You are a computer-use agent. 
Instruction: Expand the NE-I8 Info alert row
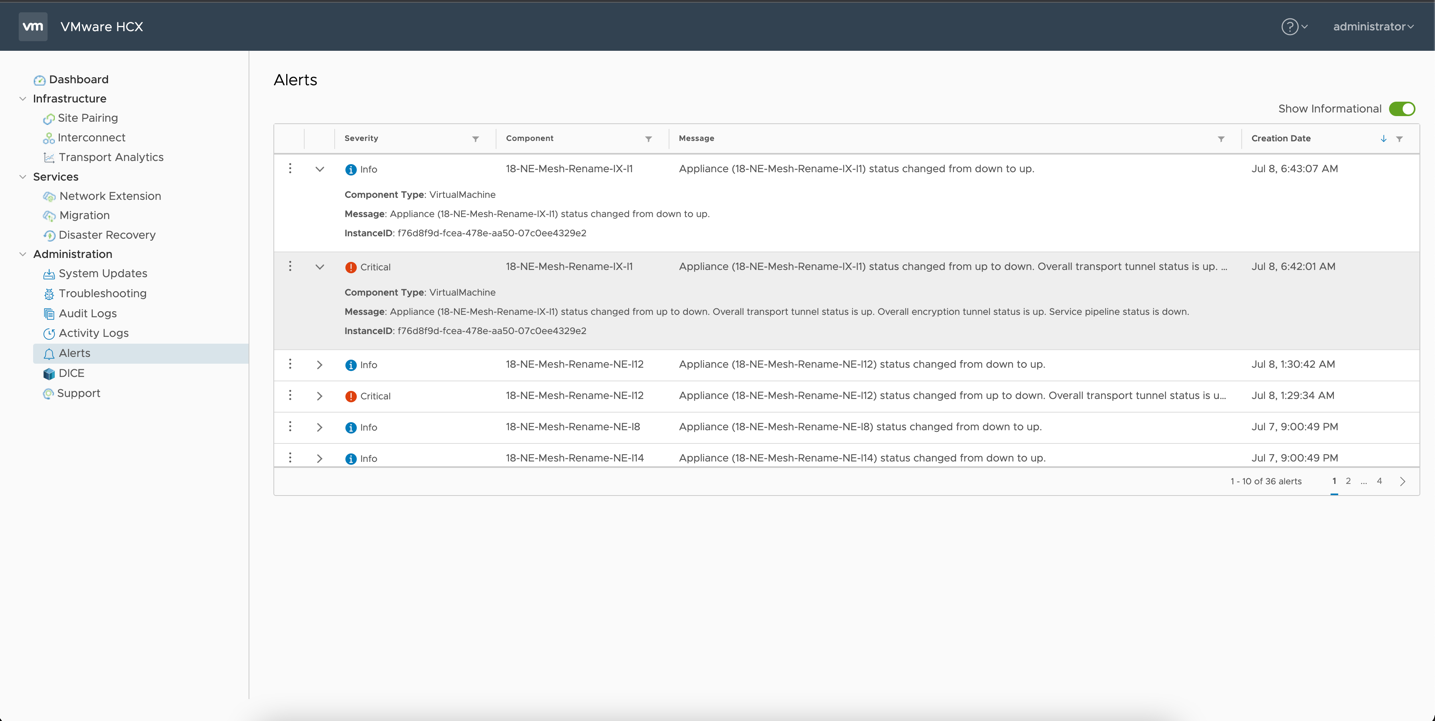[x=320, y=427]
